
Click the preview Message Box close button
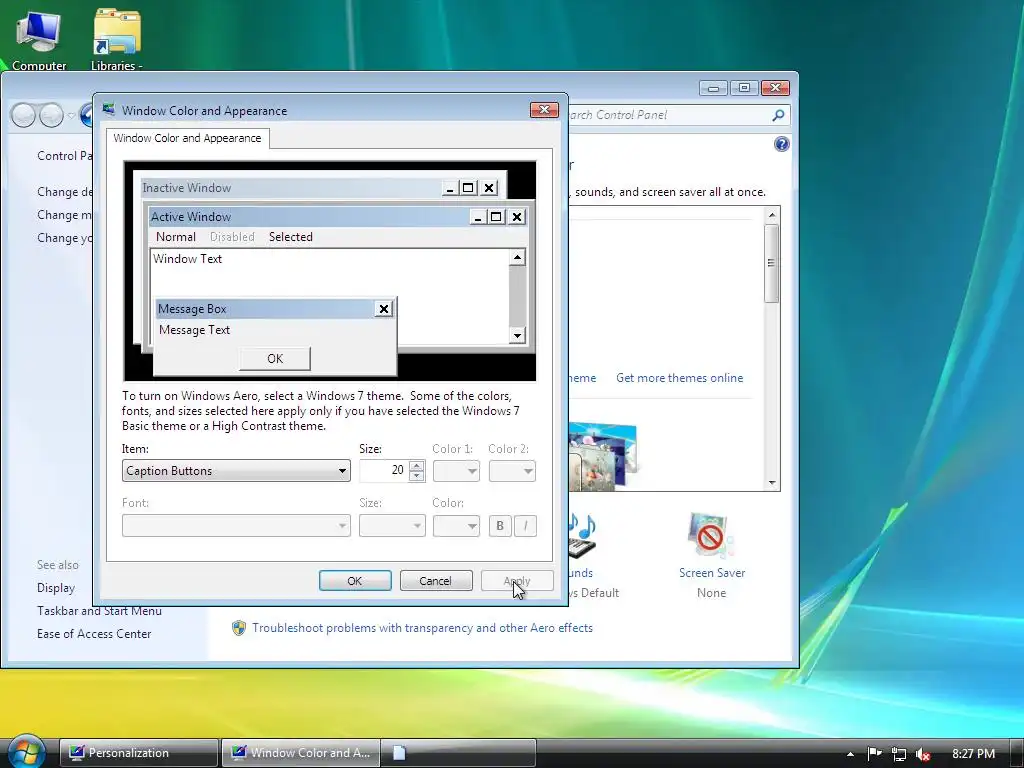384,309
